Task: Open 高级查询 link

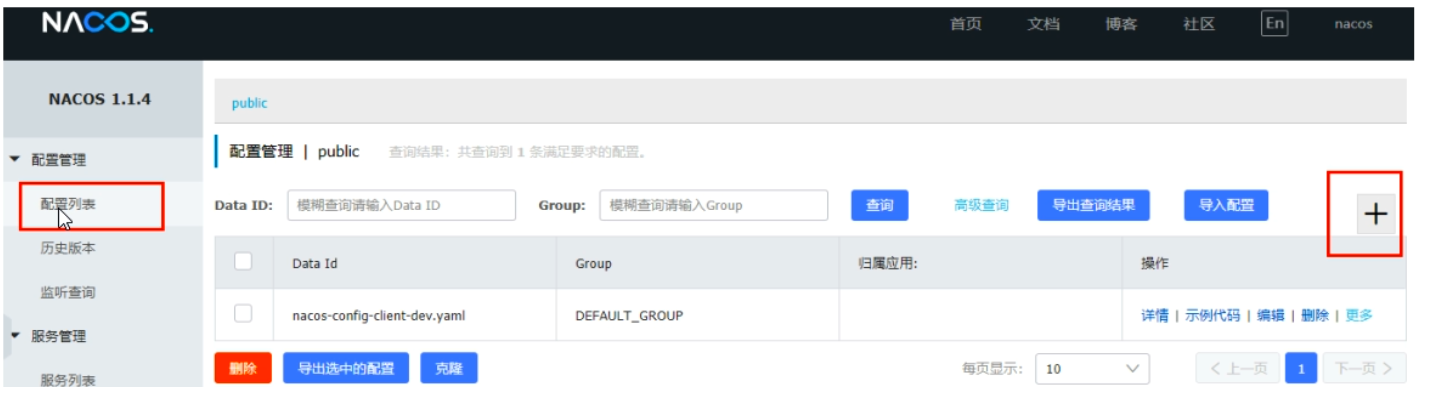Action: [982, 205]
